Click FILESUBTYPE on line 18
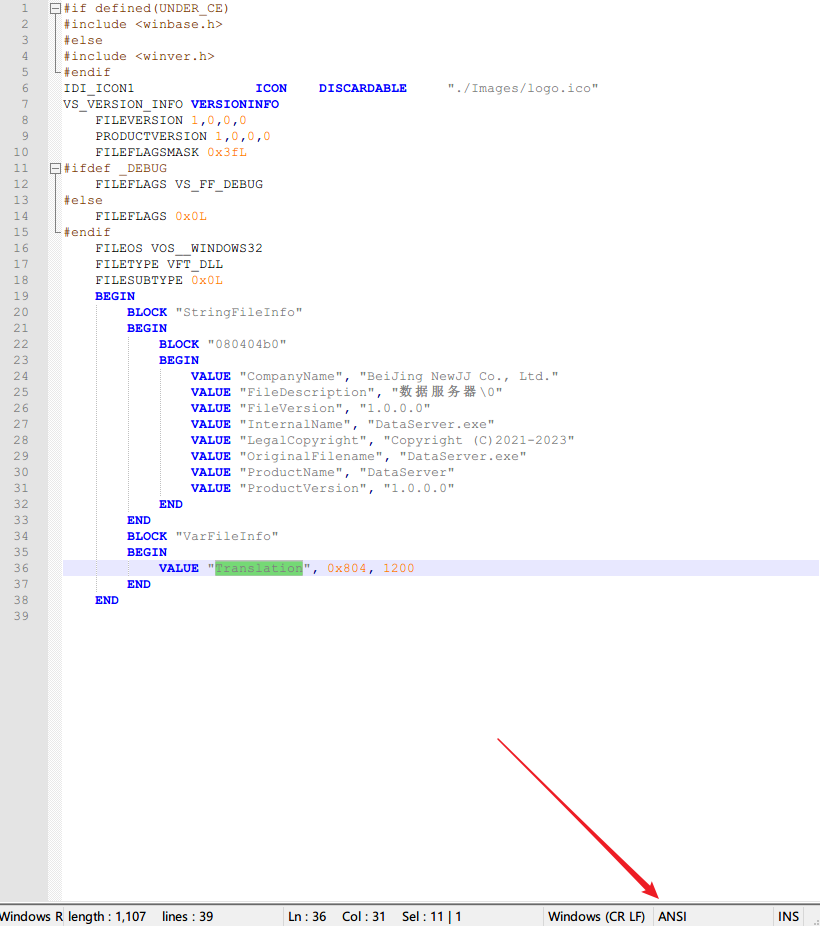Screen dimensions: 820x926 point(139,280)
